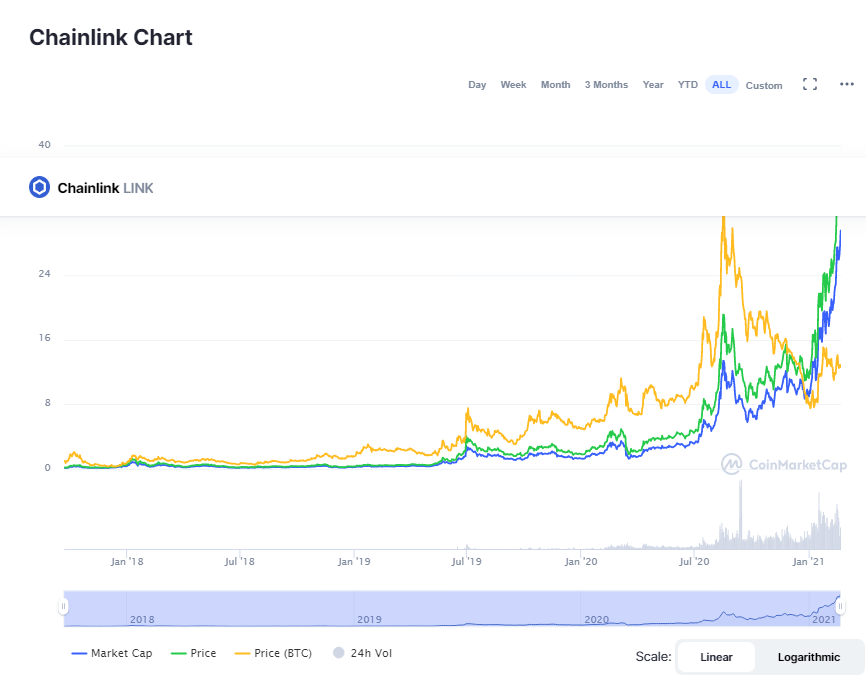Click the Chainlink Chart title

111,38
